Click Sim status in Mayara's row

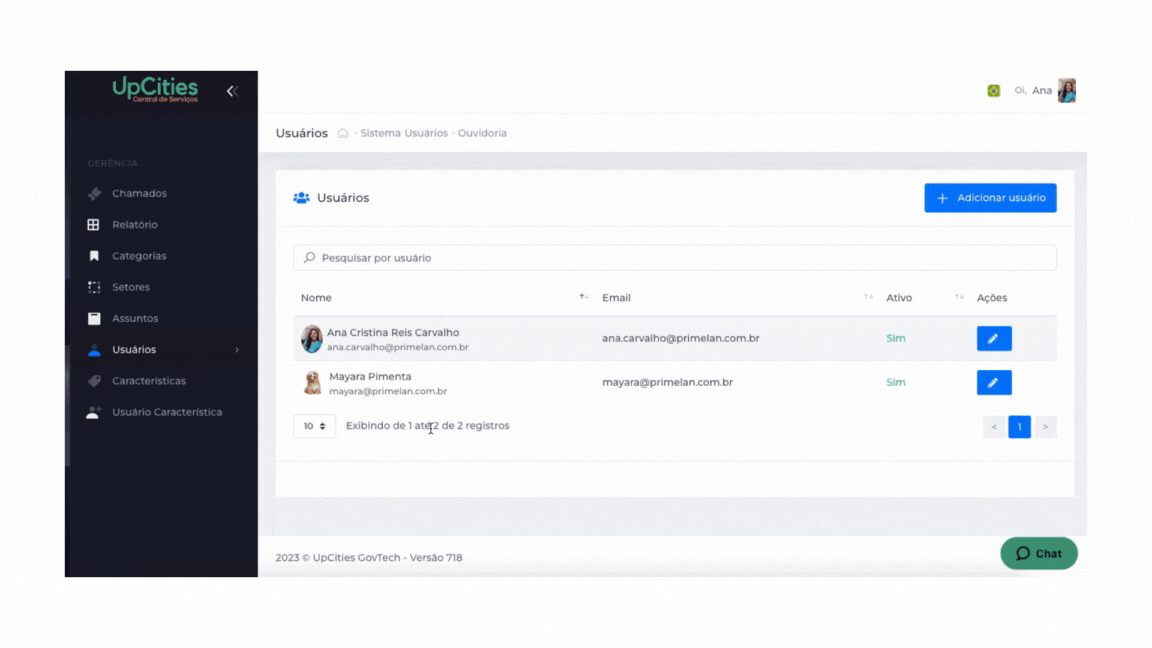tap(896, 383)
